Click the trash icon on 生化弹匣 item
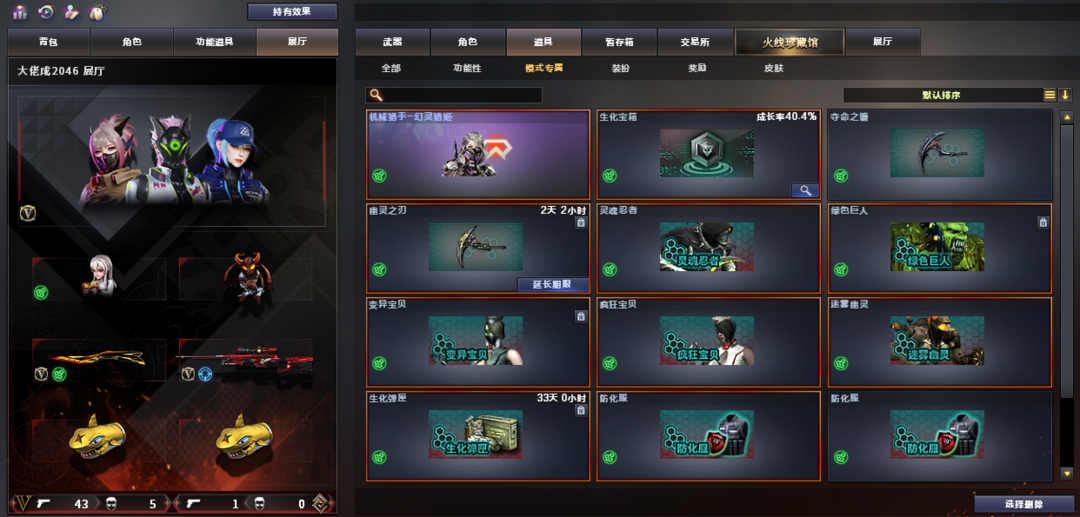Screen dimensions: 1080x517 pos(581,410)
